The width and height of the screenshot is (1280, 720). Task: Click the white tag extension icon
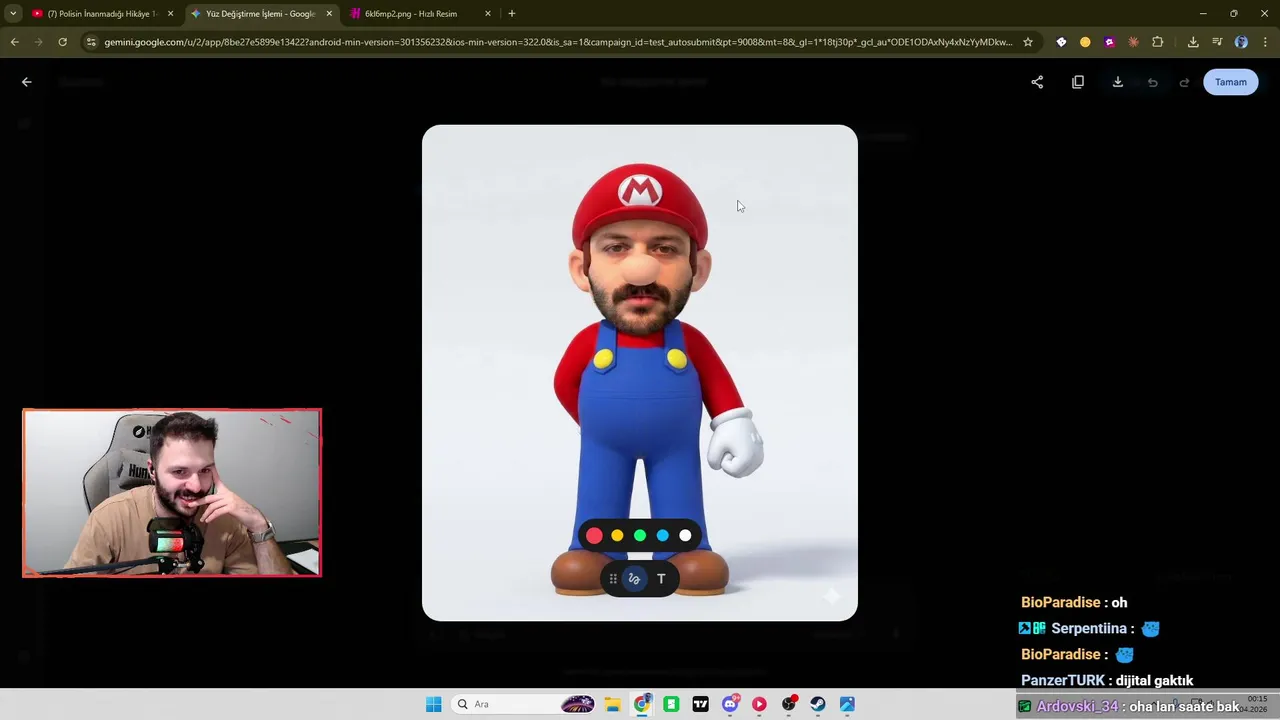click(x=1061, y=42)
